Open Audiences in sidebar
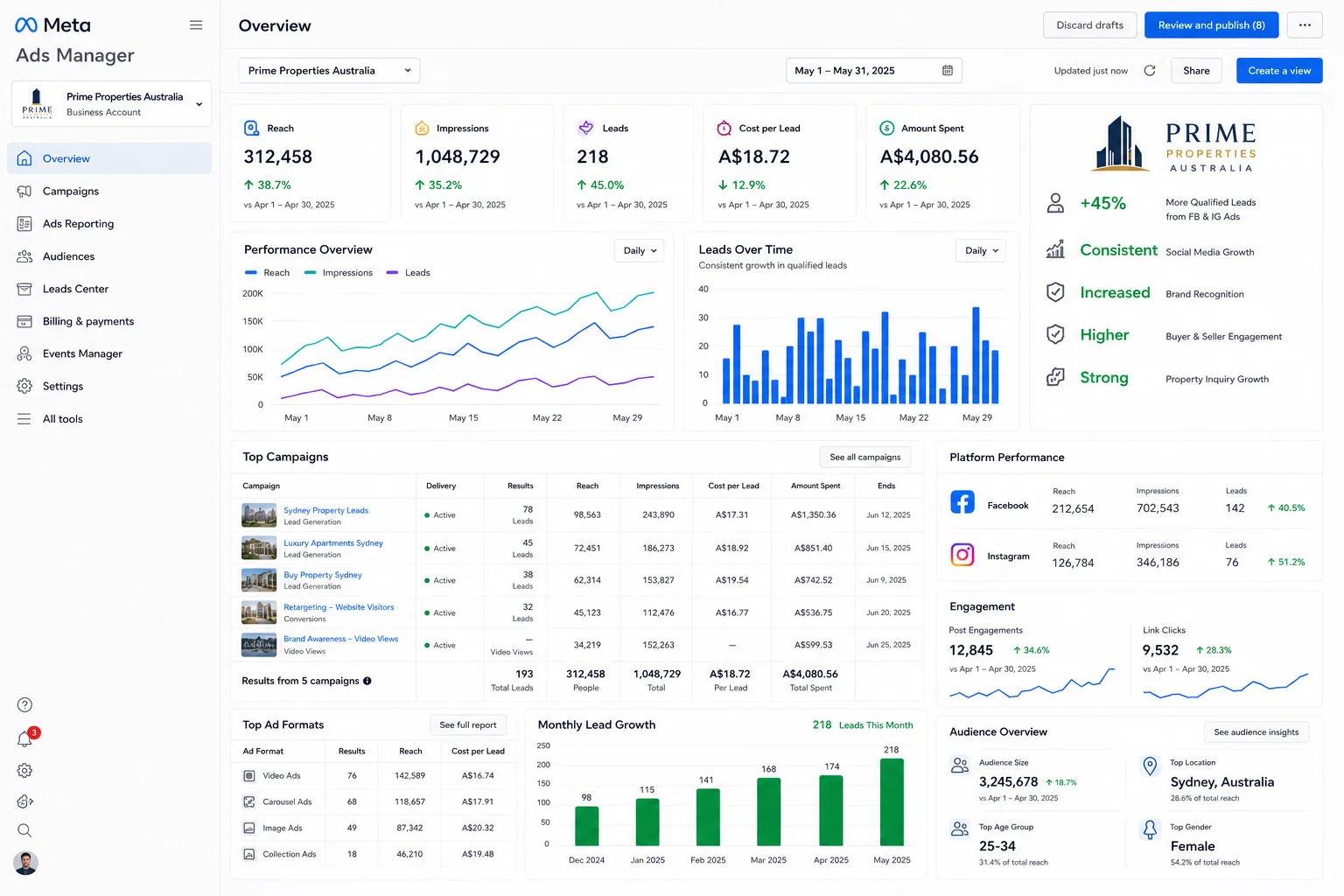The image size is (1344, 896). 109,256
